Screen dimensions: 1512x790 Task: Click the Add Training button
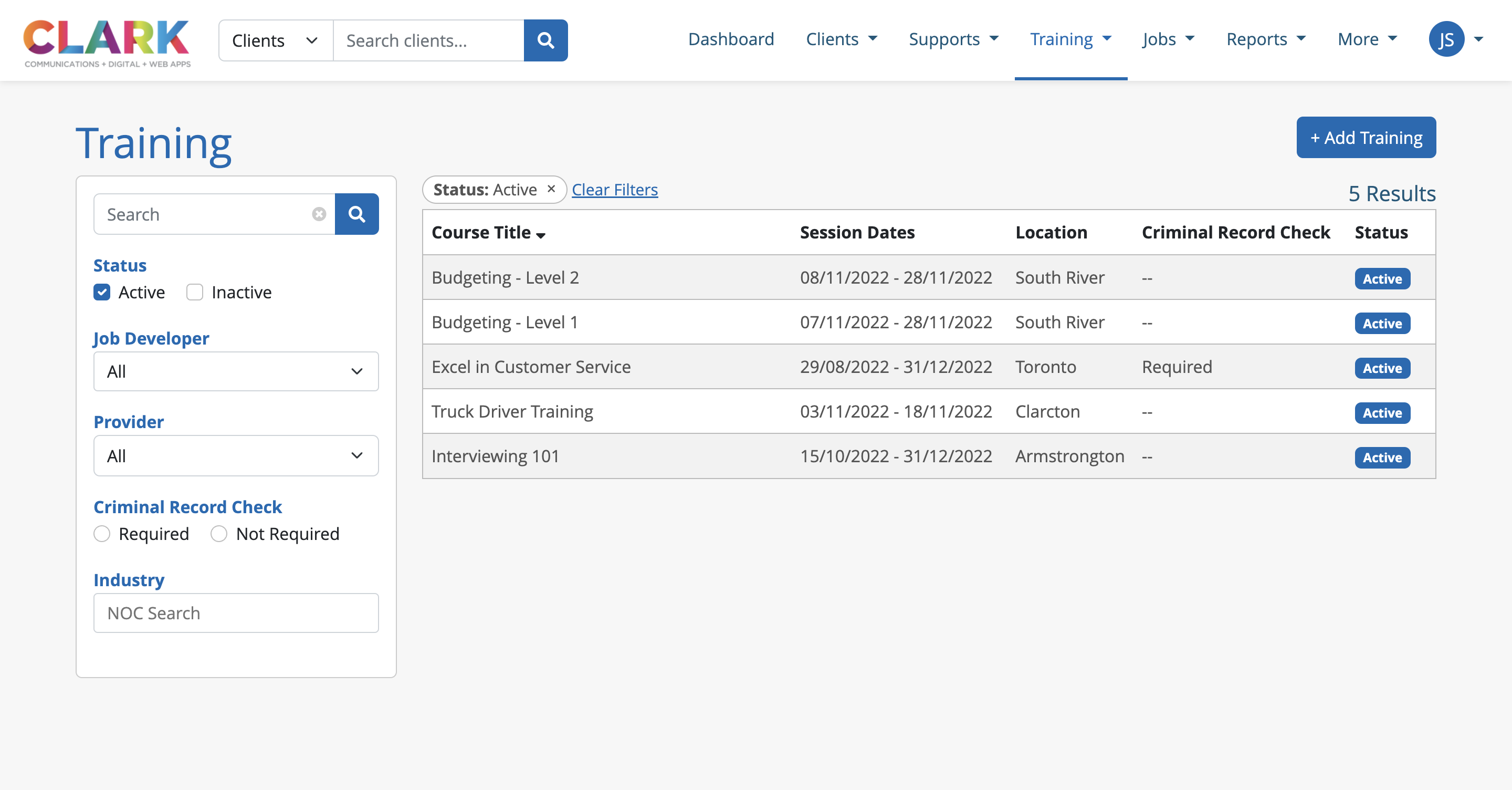coord(1366,138)
